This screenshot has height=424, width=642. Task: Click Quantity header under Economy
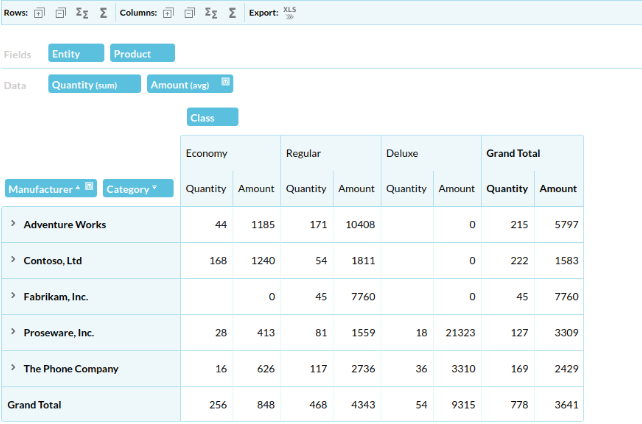click(x=206, y=189)
